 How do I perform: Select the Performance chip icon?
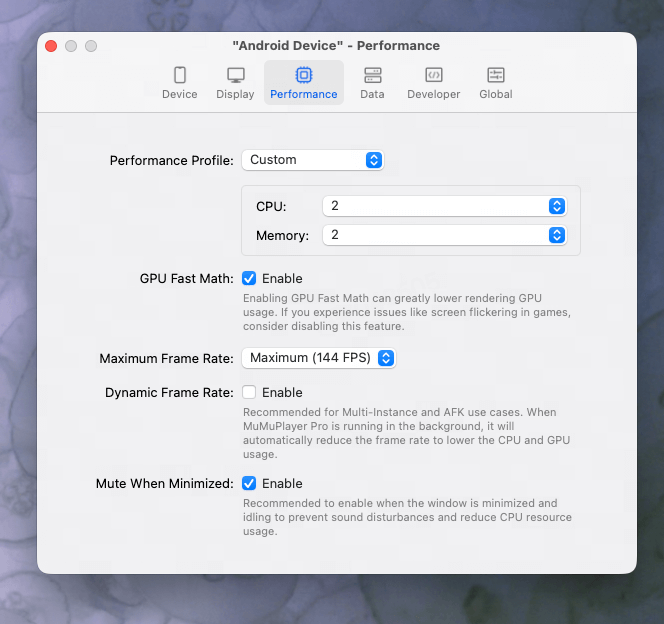[x=304, y=75]
